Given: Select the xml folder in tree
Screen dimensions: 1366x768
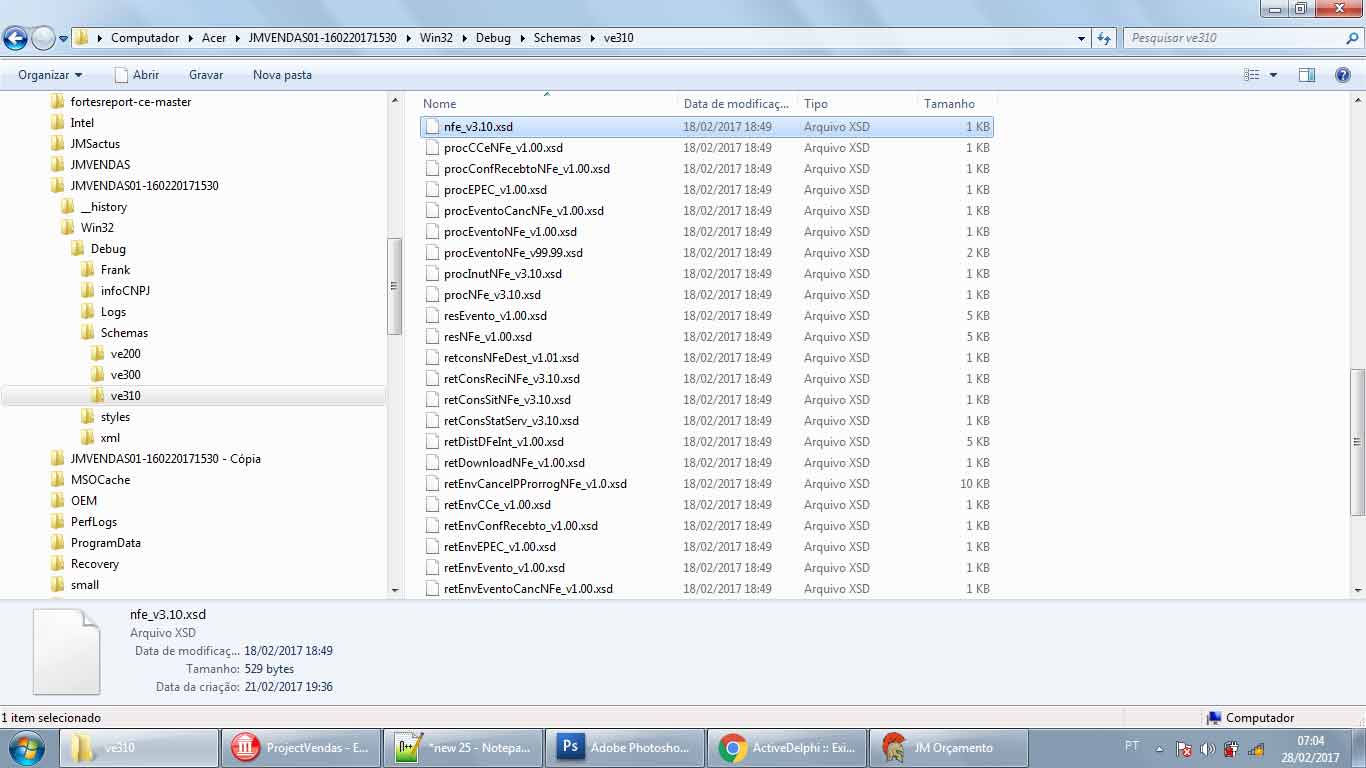Looking at the screenshot, I should point(110,438).
